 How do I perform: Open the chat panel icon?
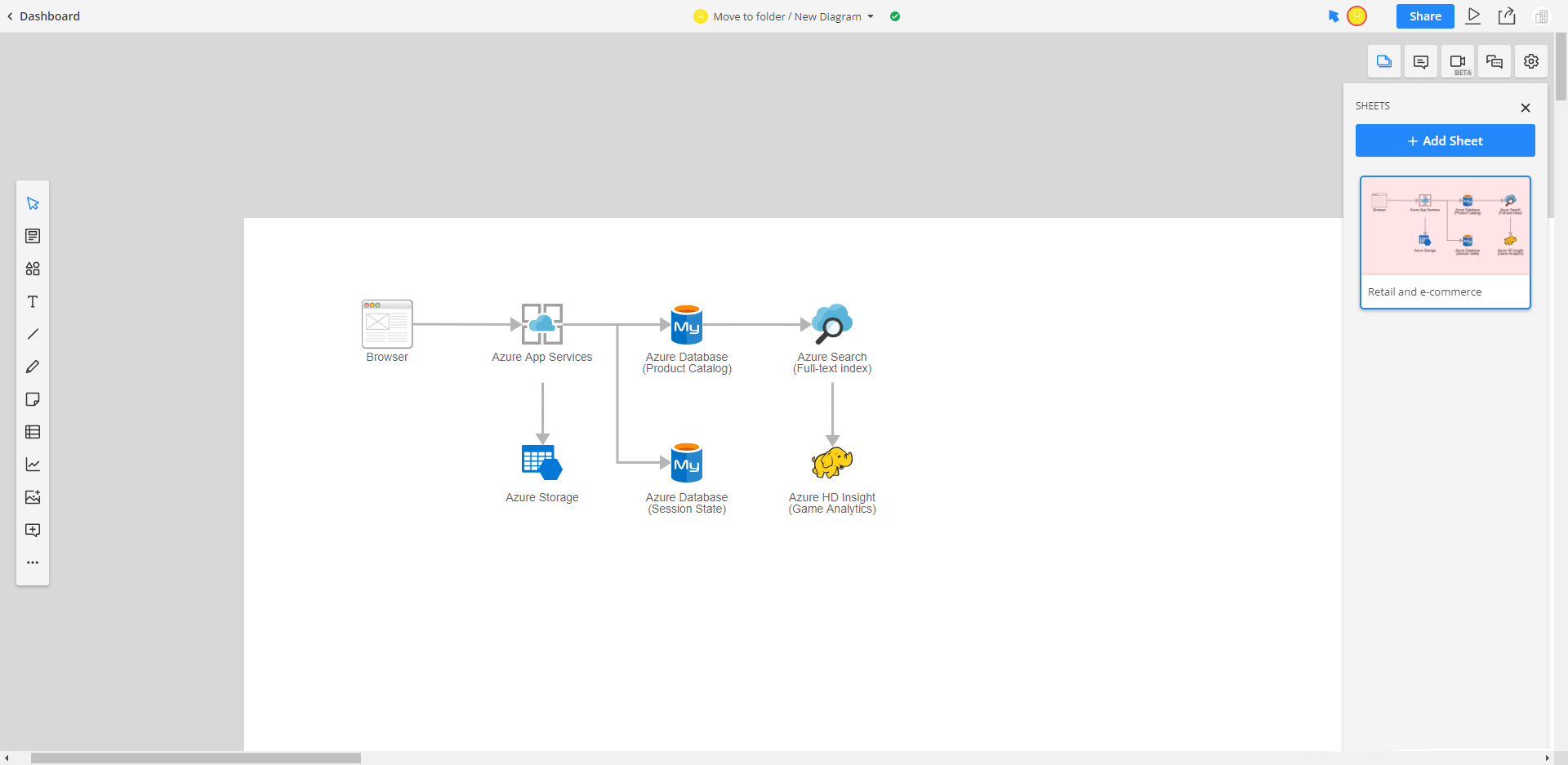[x=1494, y=61]
